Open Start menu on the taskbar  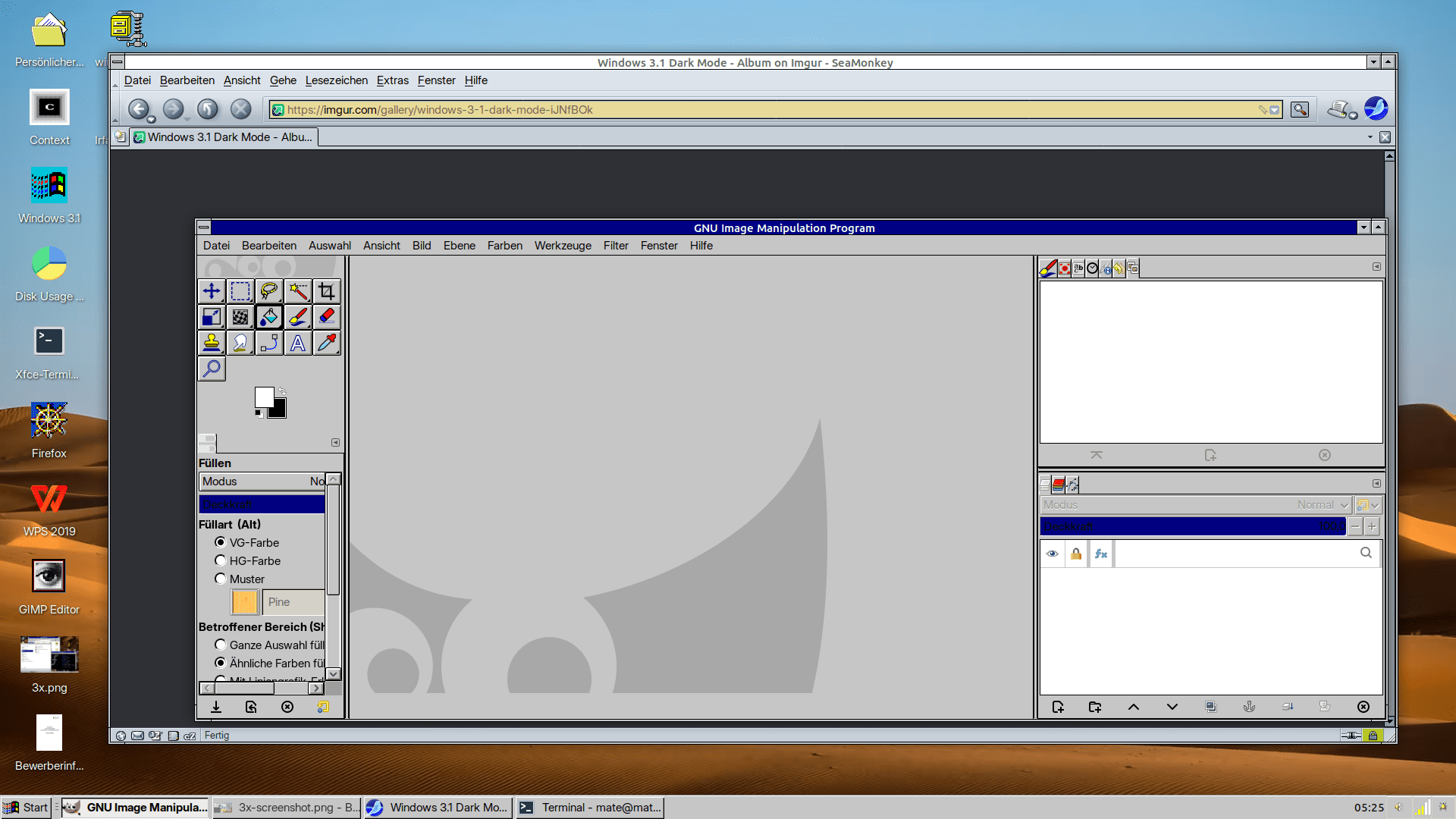pyautogui.click(x=27, y=808)
